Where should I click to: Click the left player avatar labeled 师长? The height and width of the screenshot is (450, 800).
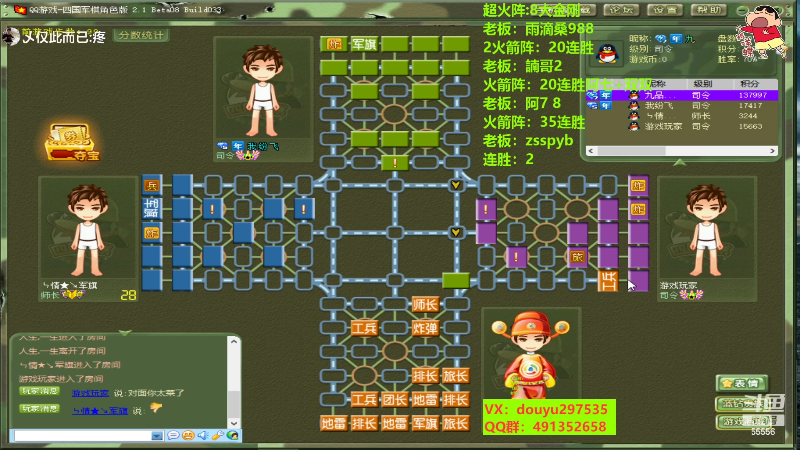click(88, 229)
